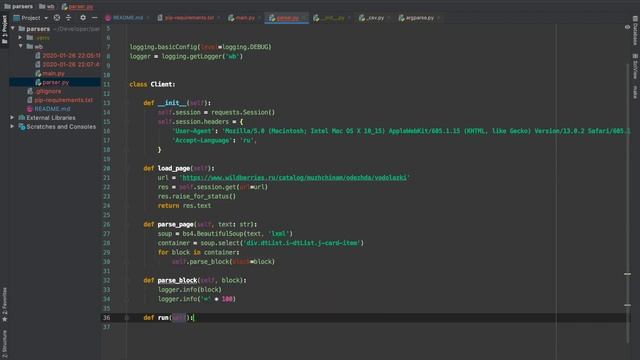Click scrollbar stripe marker near line 32
The height and width of the screenshot is (360, 640).
tap(628, 274)
